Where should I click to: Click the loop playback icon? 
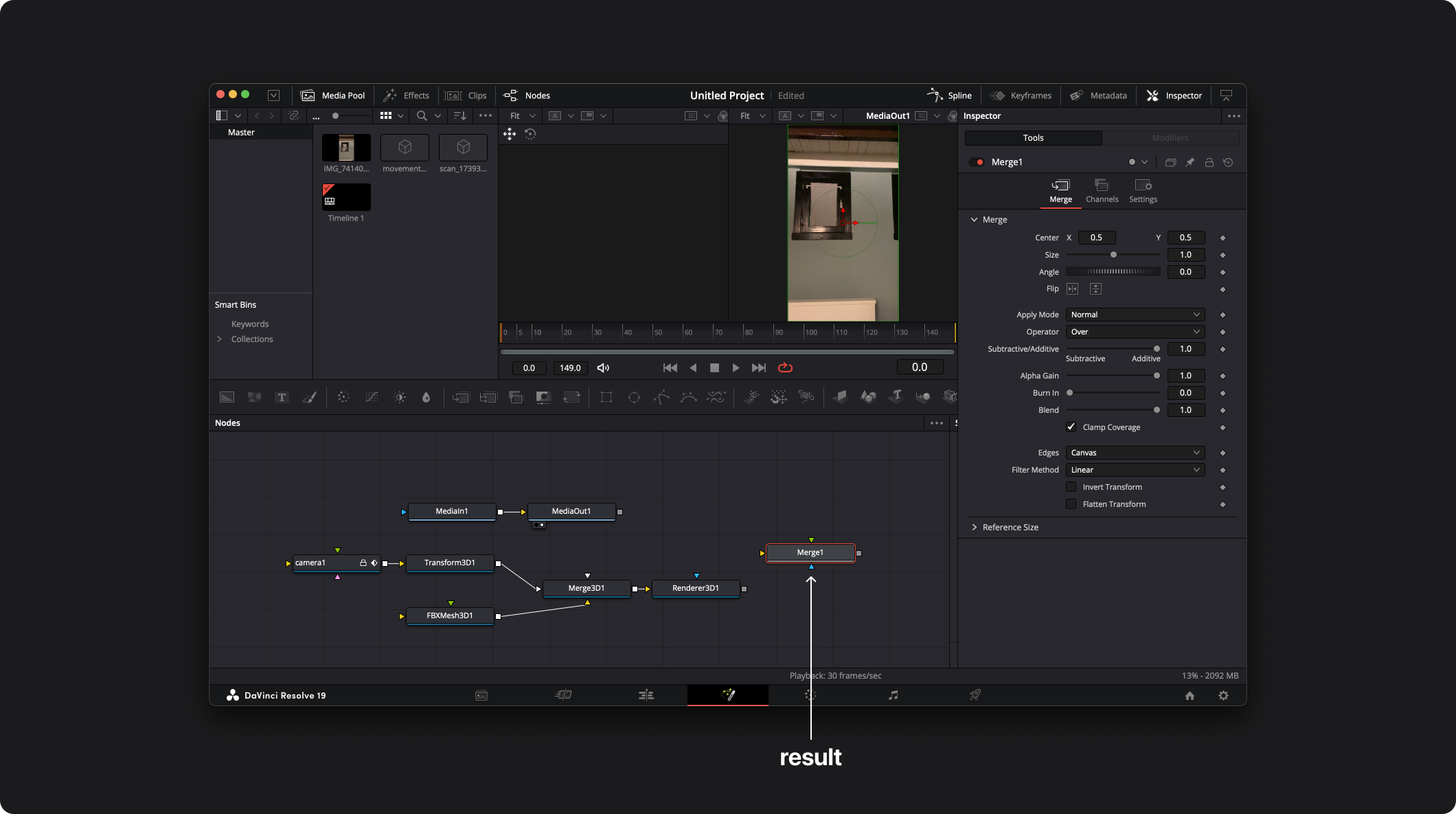[x=785, y=368]
